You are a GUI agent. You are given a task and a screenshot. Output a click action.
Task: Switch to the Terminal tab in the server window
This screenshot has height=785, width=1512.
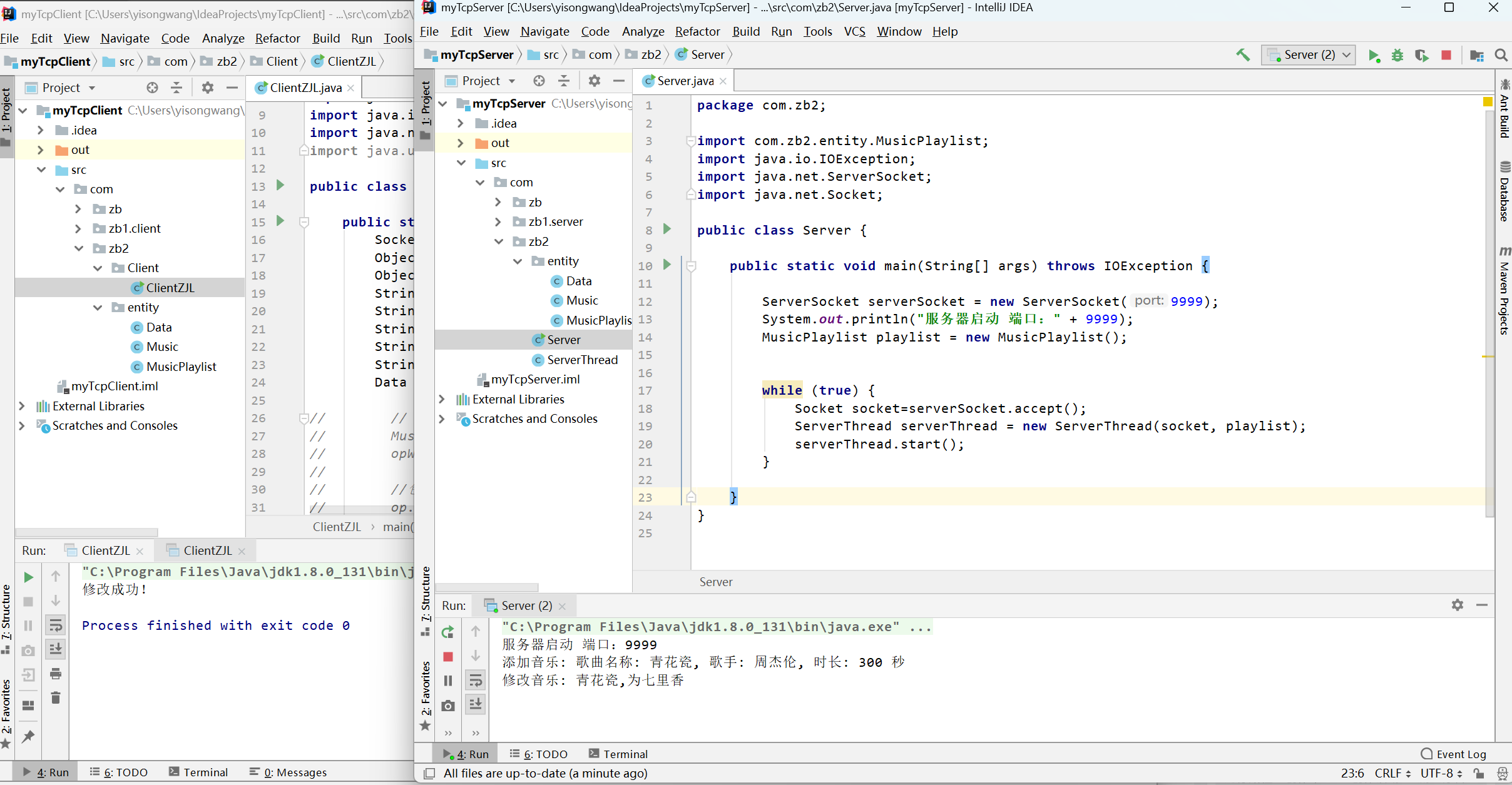point(618,754)
